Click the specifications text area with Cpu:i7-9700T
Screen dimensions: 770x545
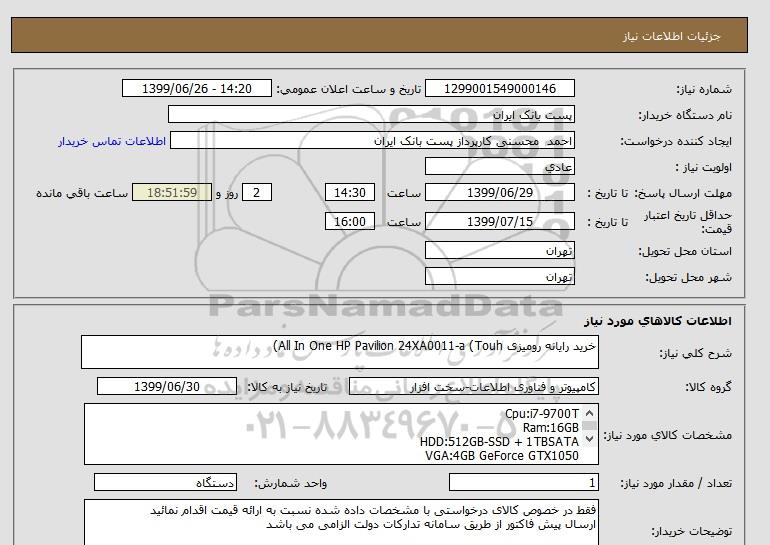(341, 434)
